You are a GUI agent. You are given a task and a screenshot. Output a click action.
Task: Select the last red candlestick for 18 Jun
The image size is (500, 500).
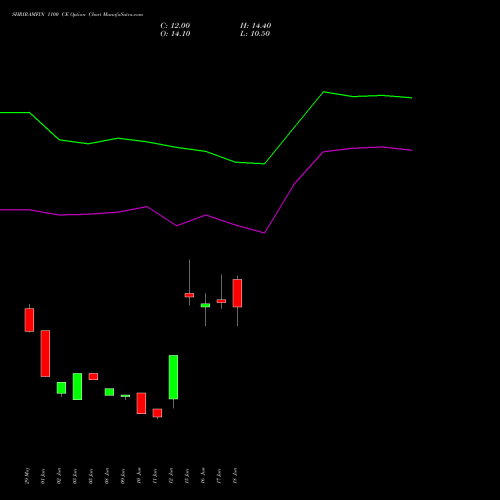[237, 293]
